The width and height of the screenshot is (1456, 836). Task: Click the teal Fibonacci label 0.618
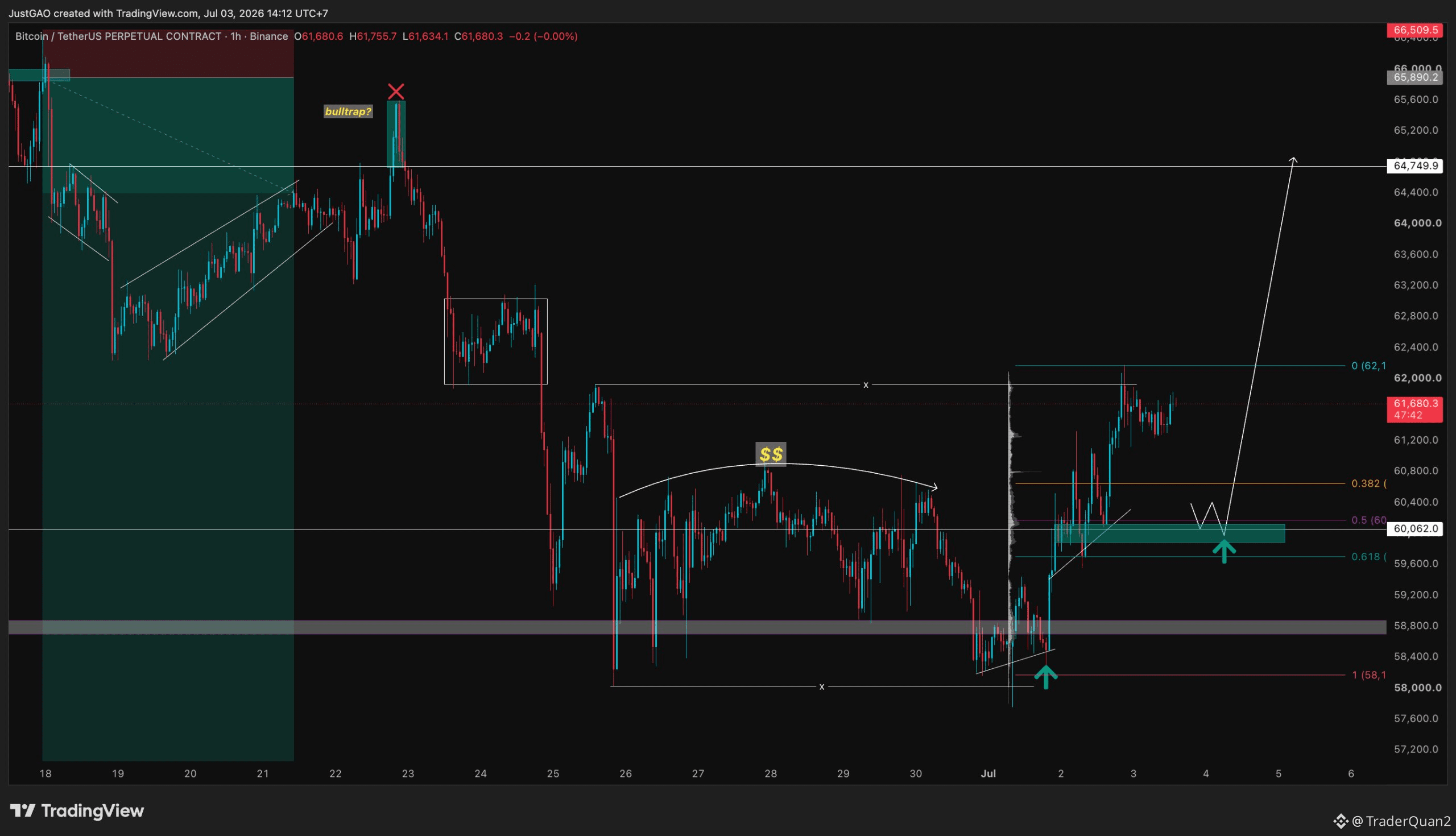point(1368,556)
